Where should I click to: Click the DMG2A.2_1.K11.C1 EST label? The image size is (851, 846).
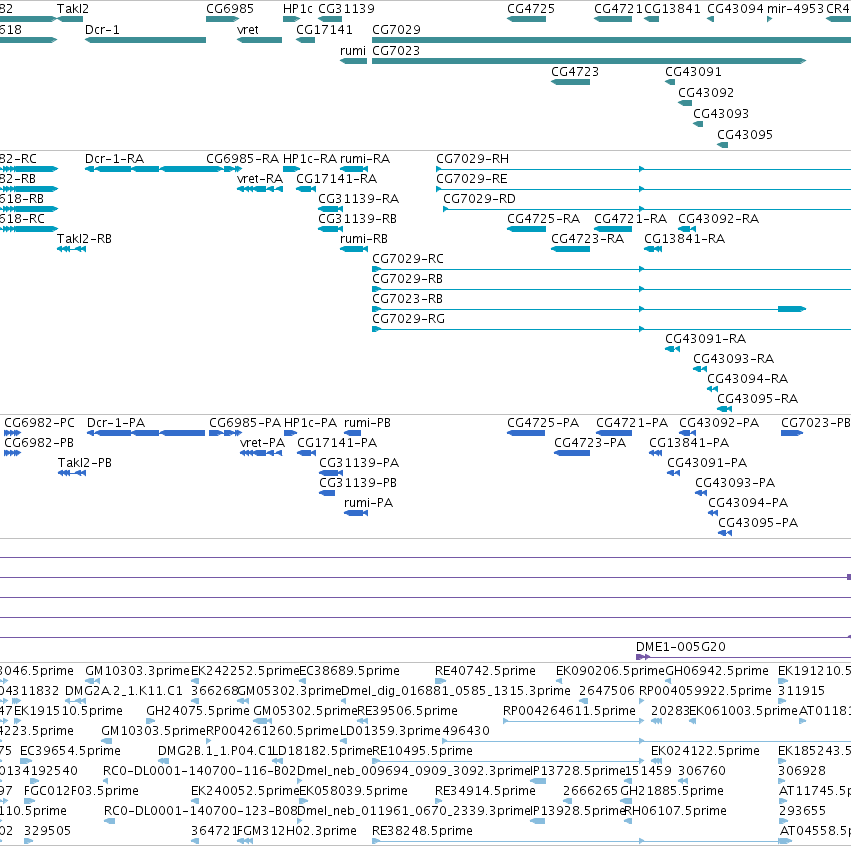(x=124, y=691)
